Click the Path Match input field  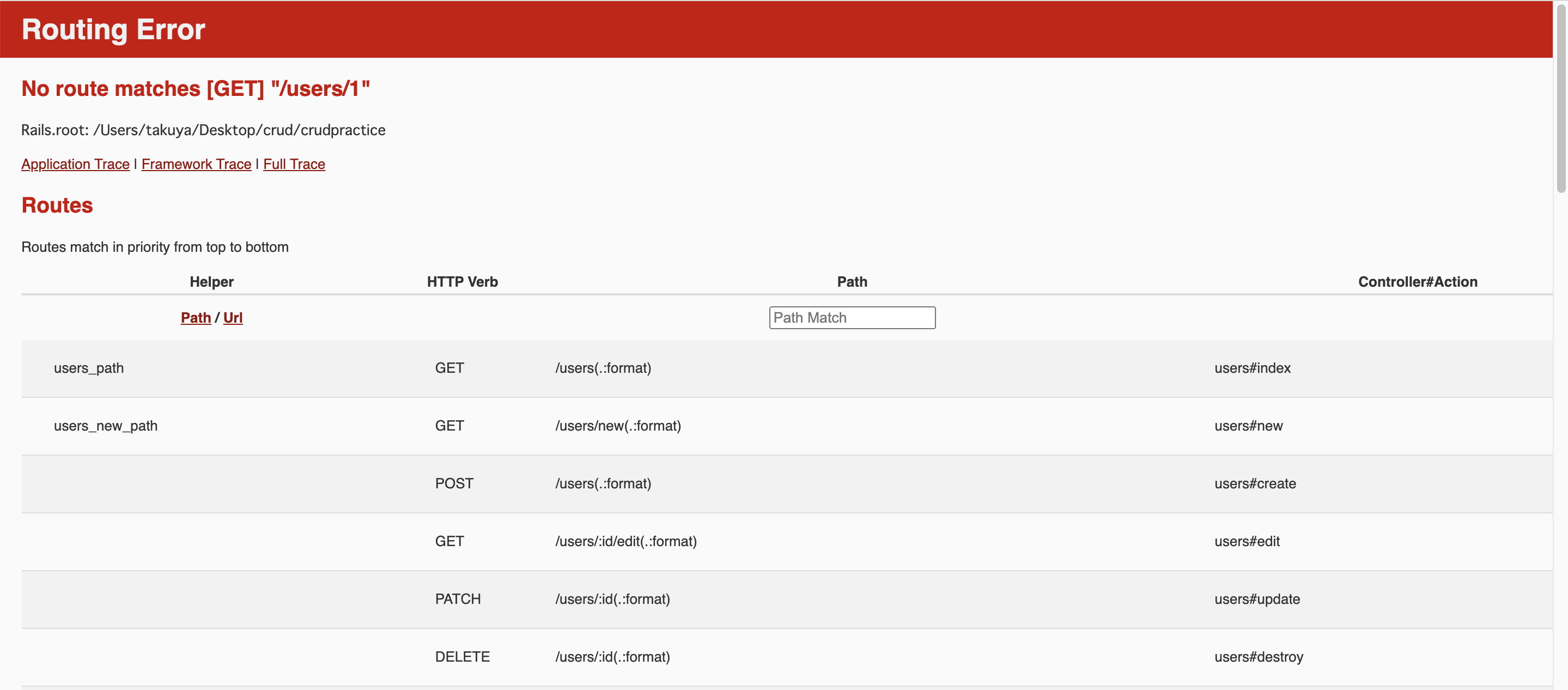coord(852,317)
